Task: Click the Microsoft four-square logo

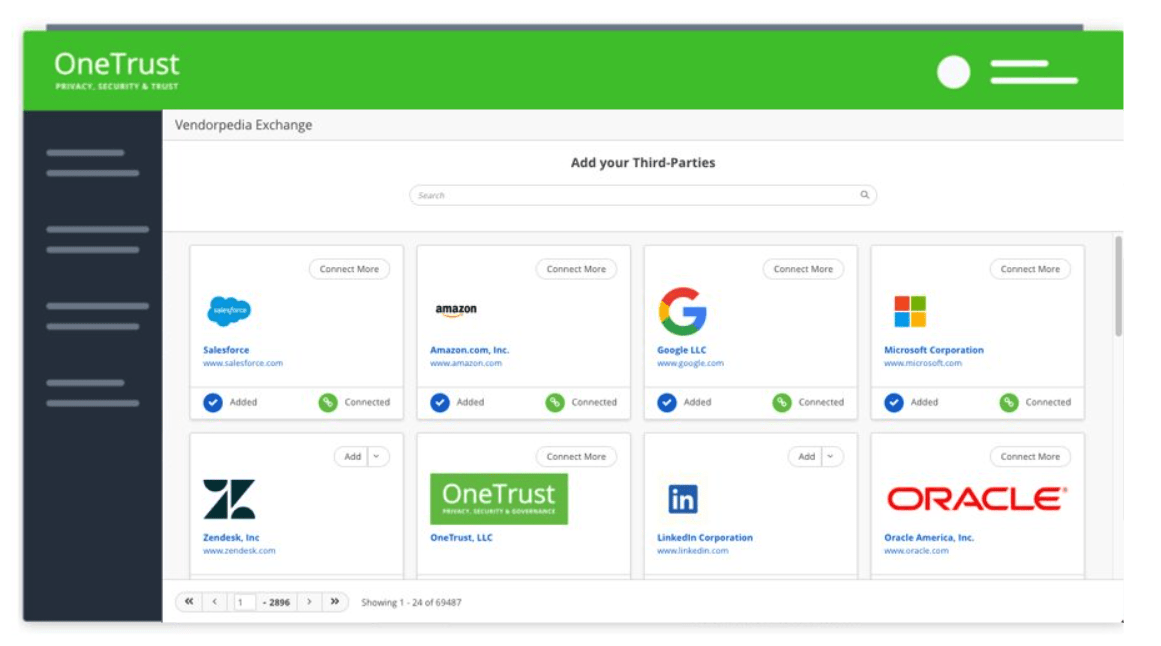Action: click(910, 311)
